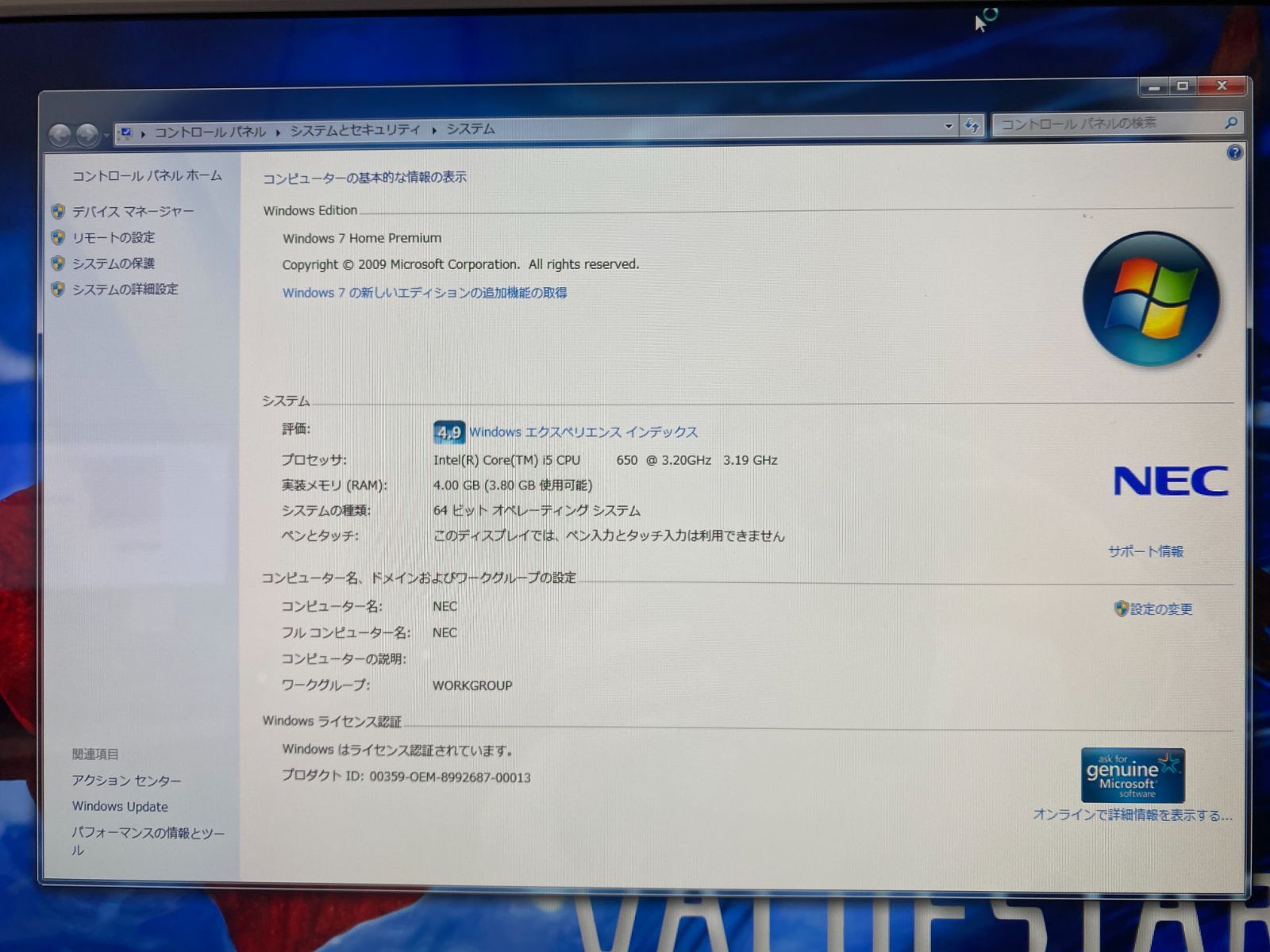Open Windows エクスペリエンス インデックス link

tap(585, 432)
